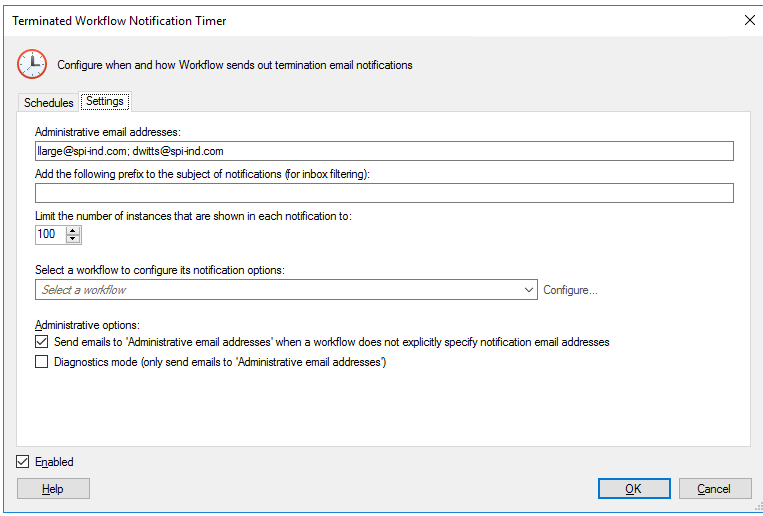
Task: Click the dialog title bar text
Action: tap(119, 20)
